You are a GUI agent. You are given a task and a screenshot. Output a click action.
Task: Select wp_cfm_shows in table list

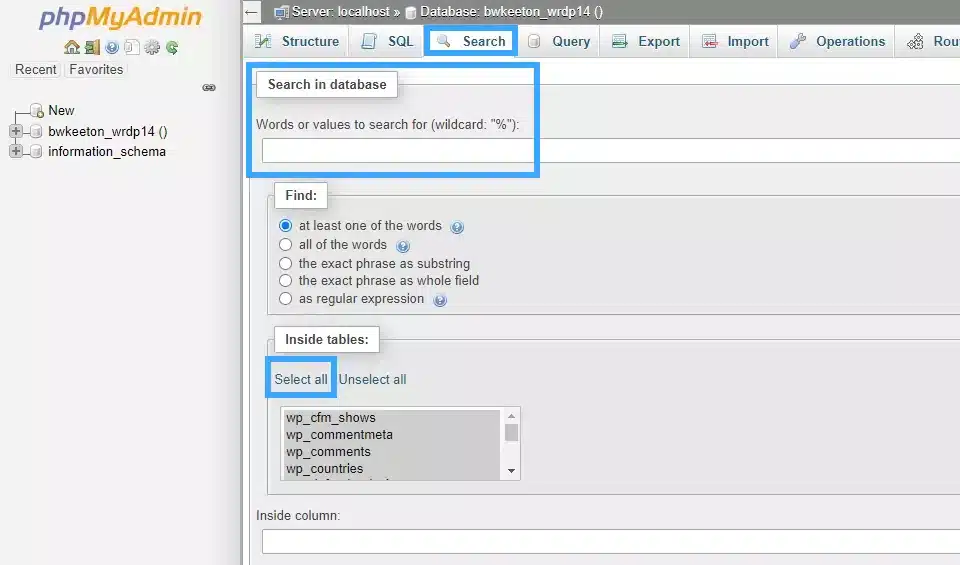[x=392, y=417]
